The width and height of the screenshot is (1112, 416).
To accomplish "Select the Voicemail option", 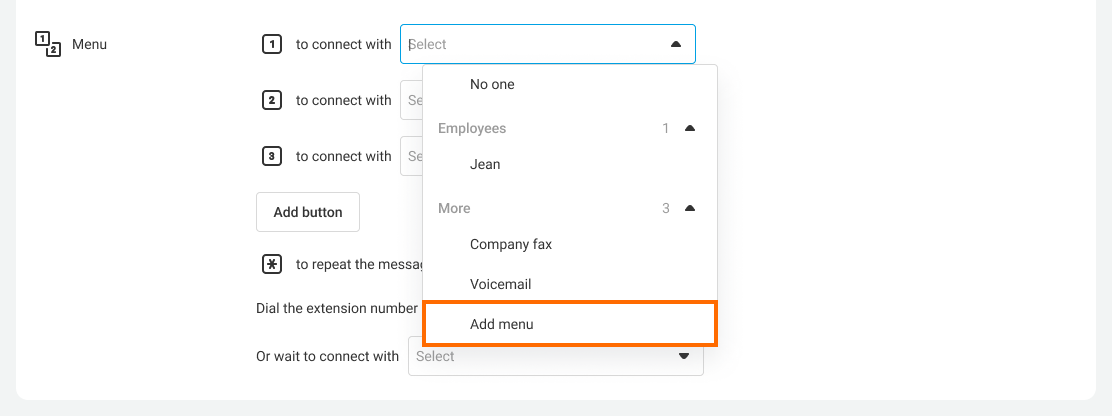I will click(500, 284).
